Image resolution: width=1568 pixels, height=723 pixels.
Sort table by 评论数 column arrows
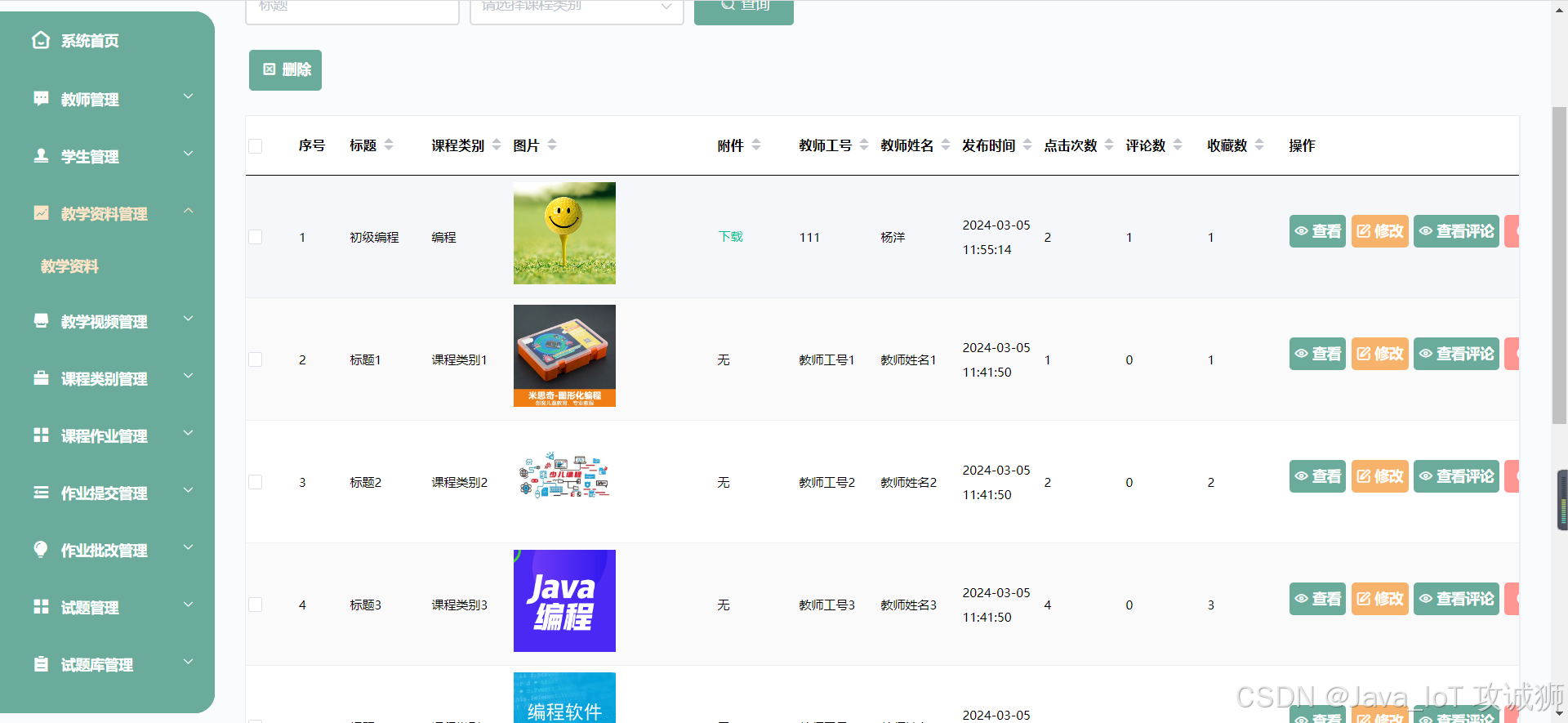point(1178,145)
